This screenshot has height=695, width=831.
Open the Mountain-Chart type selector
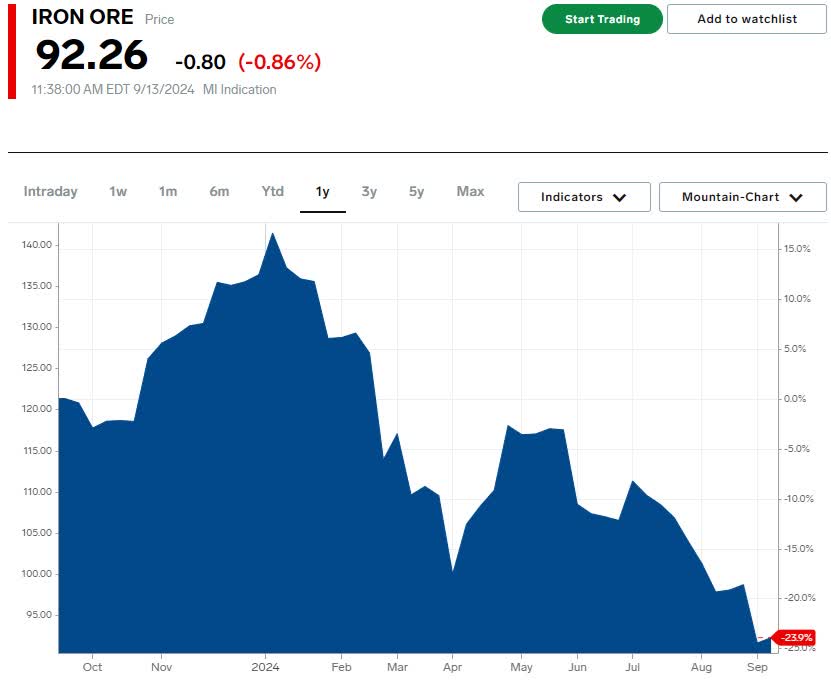coord(744,197)
